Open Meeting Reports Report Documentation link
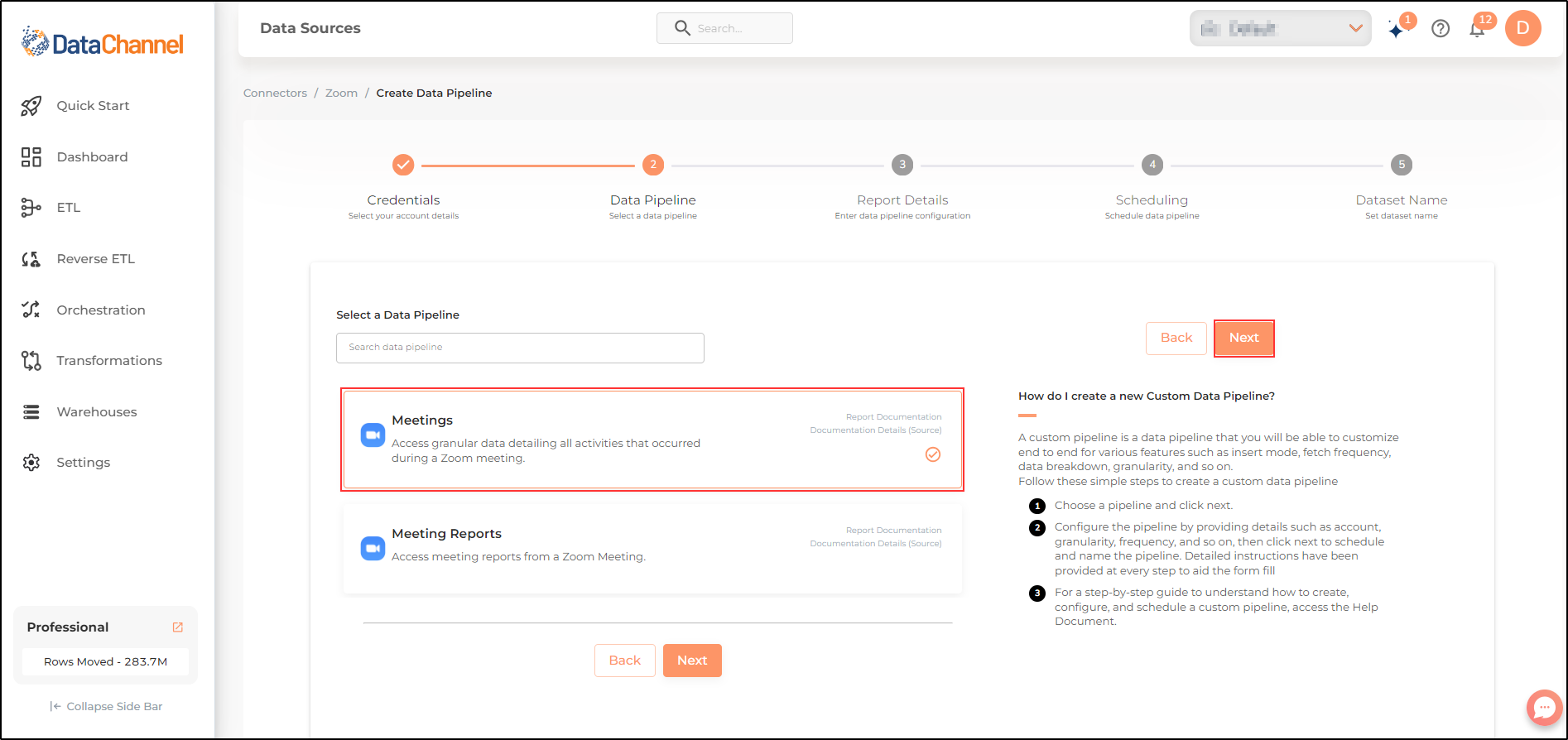The image size is (1568, 740). point(893,531)
